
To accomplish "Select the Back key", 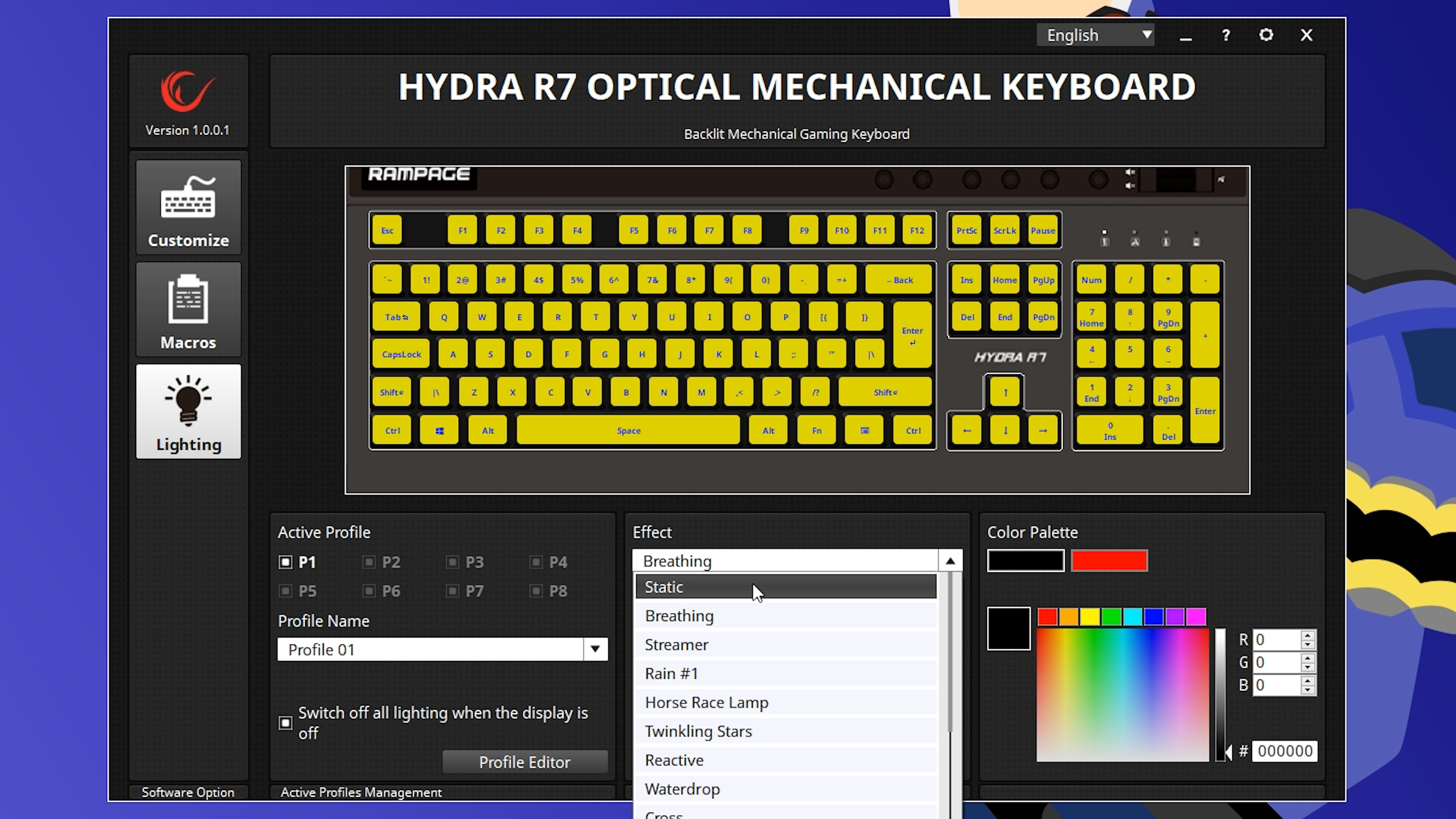I will tap(899, 280).
